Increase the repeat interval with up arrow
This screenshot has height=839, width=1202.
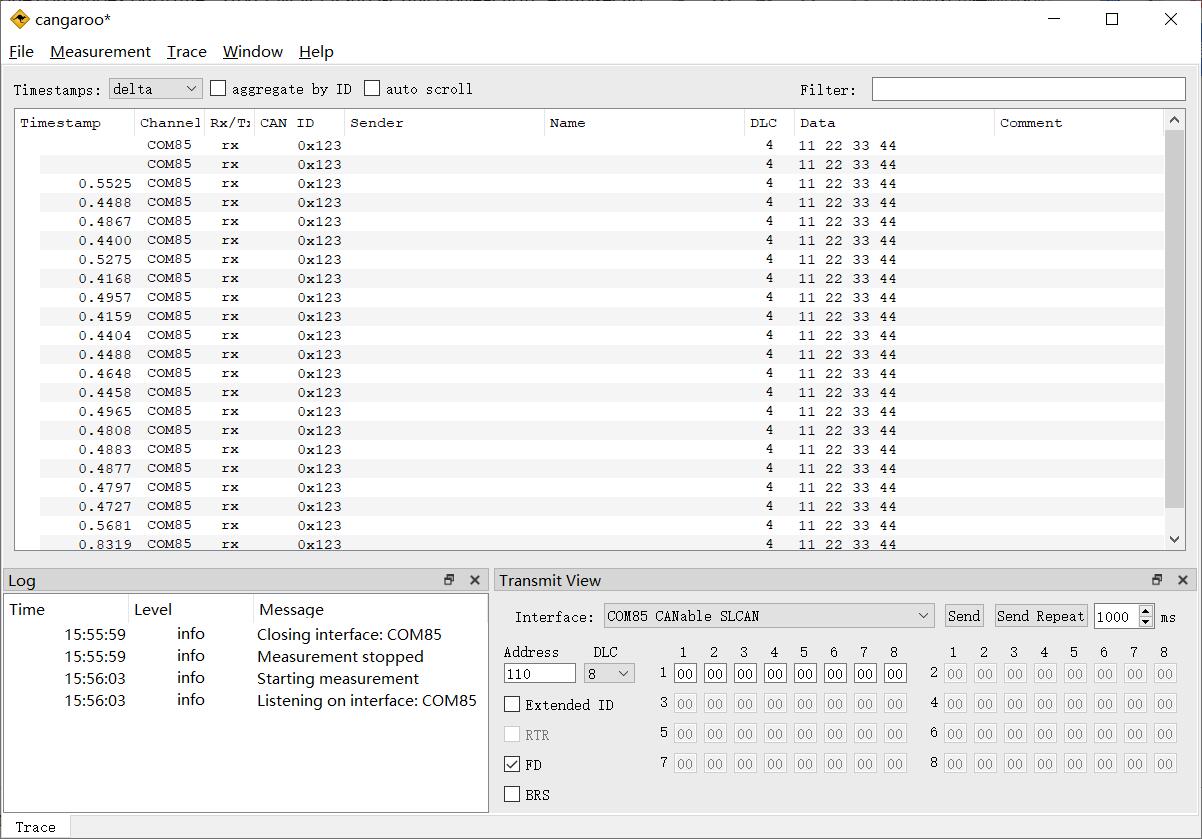(1146, 610)
